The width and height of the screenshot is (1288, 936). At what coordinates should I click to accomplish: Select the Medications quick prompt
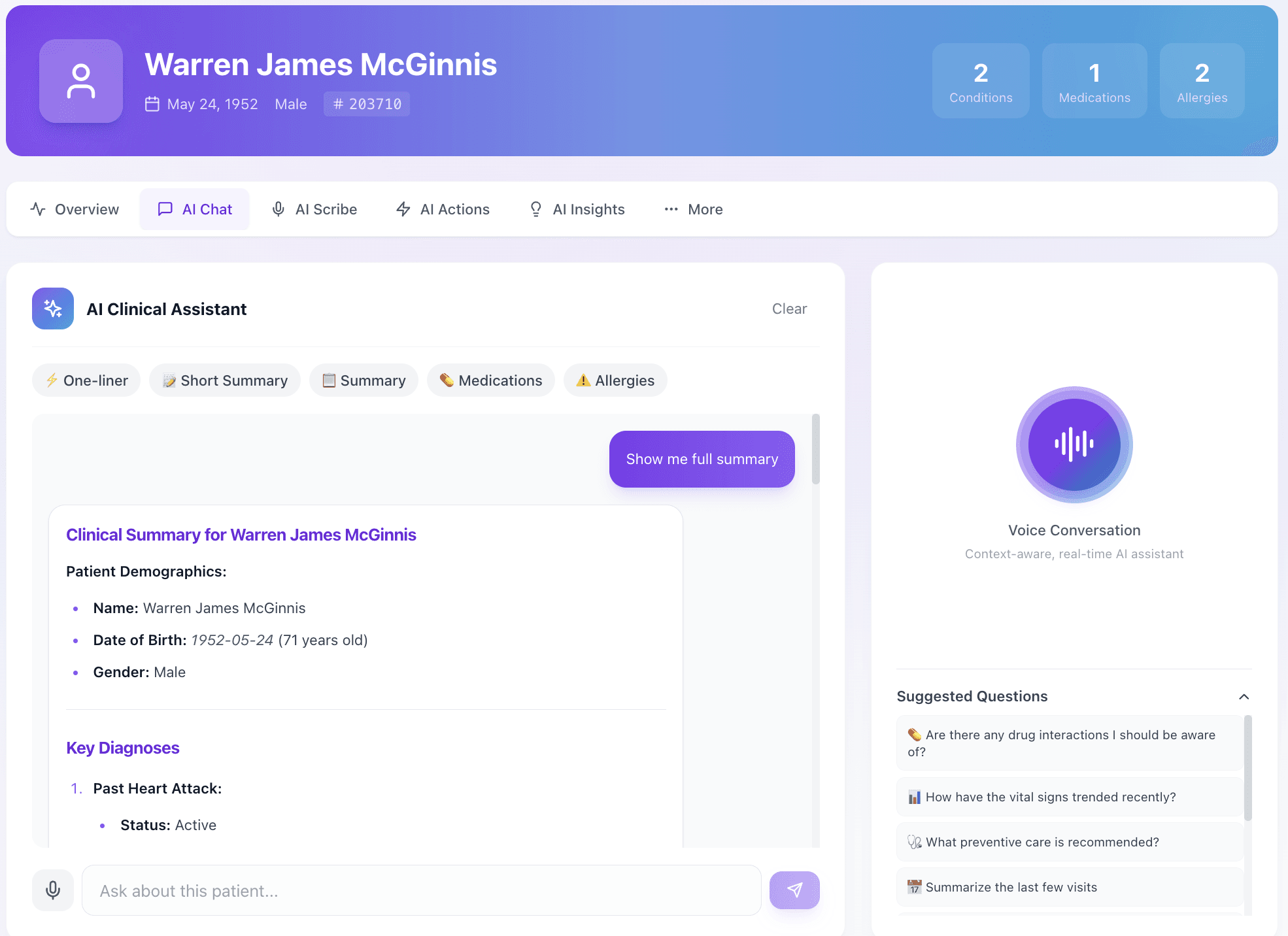coord(490,380)
